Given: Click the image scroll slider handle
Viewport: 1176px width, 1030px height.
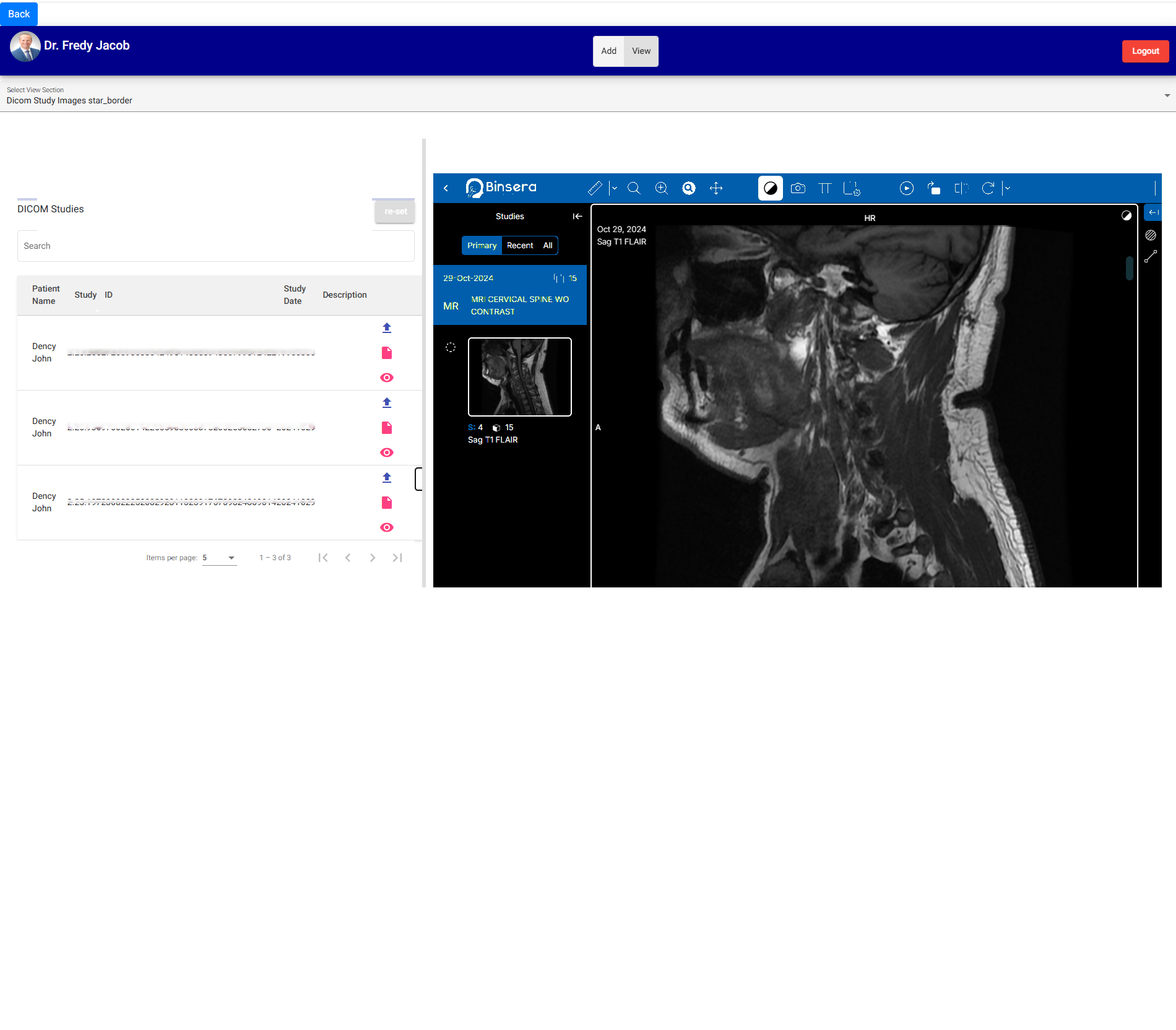Looking at the screenshot, I should point(1130,268).
